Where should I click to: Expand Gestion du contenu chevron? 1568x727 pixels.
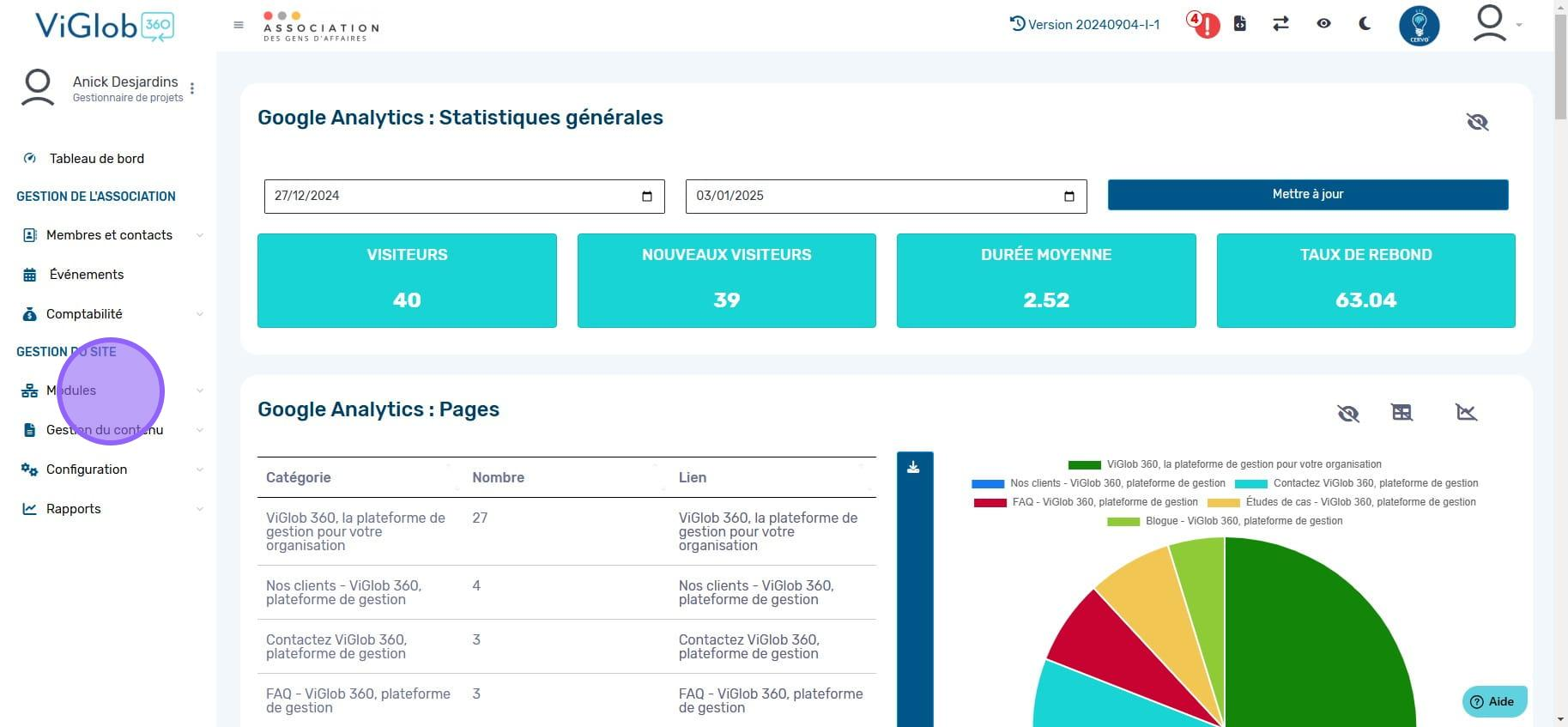click(200, 430)
